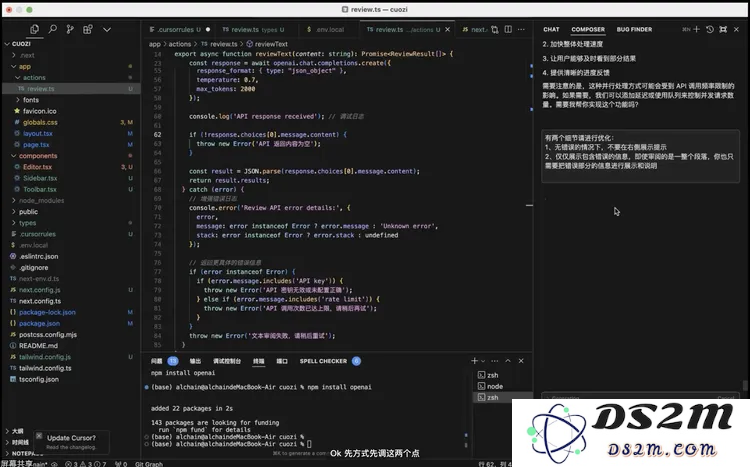Collapse the actions folder

33,78
